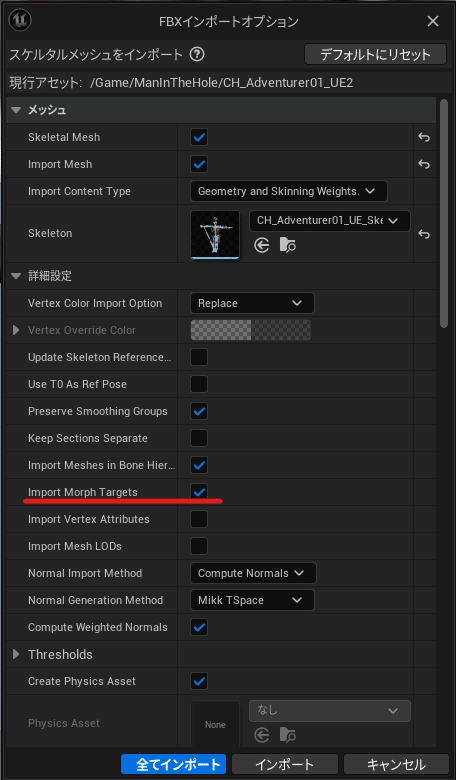The image size is (456, 780).
Task: Use selected asset arrow for Physics Asset
Action: coord(262,735)
